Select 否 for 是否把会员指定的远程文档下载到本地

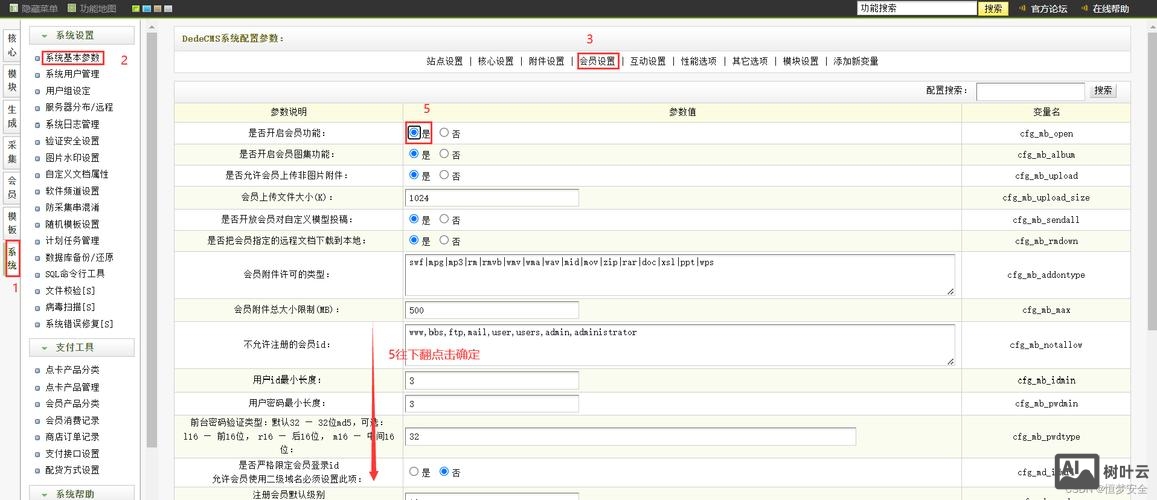pos(443,240)
